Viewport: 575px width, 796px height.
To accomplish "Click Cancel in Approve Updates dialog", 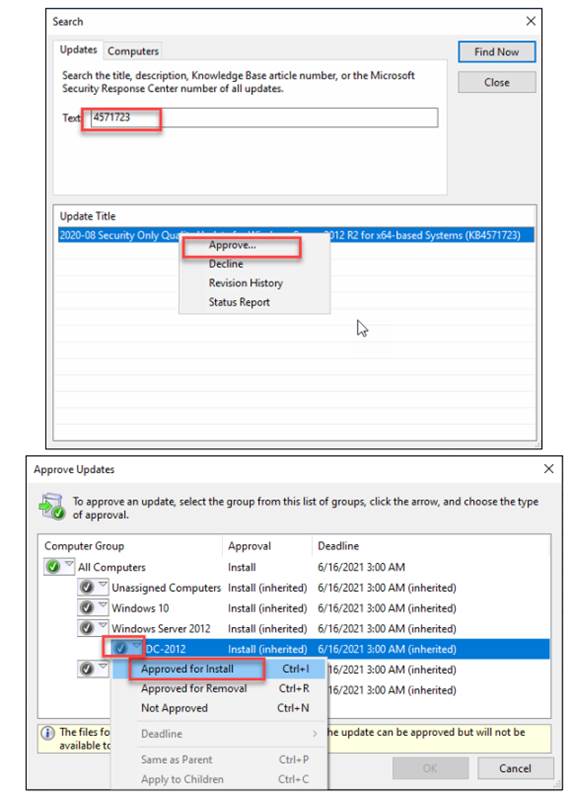I will point(515,768).
